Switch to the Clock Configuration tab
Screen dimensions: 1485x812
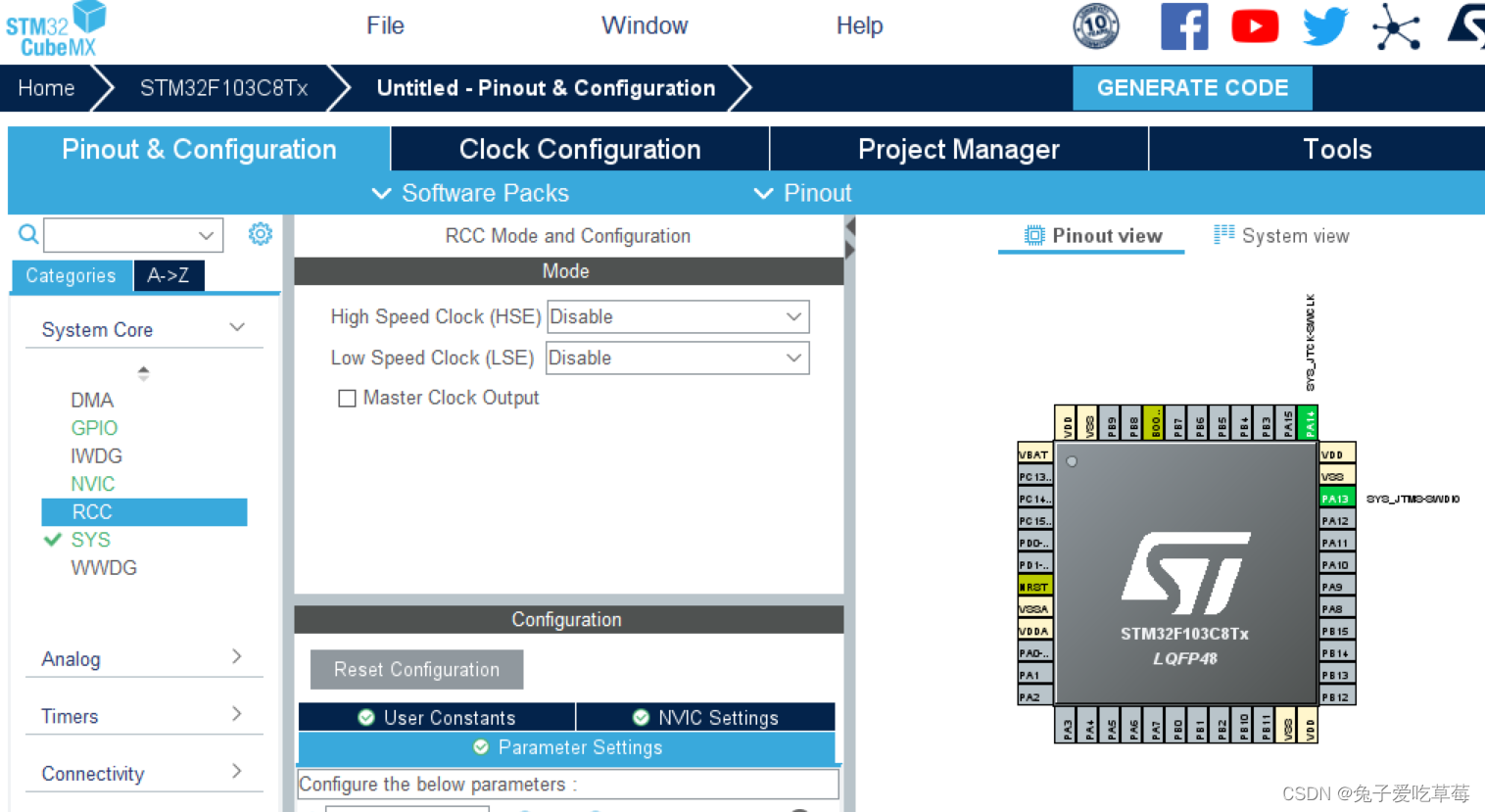(580, 149)
